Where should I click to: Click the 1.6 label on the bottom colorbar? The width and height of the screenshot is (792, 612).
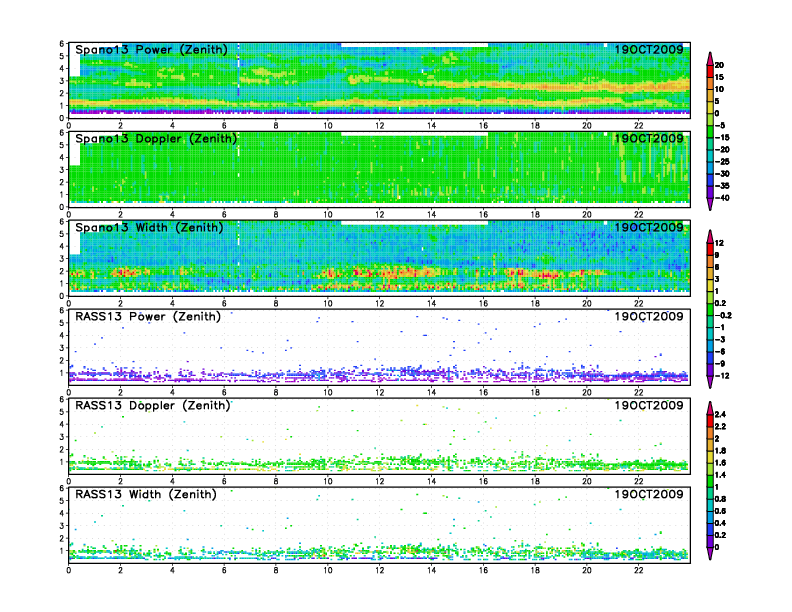(720, 463)
